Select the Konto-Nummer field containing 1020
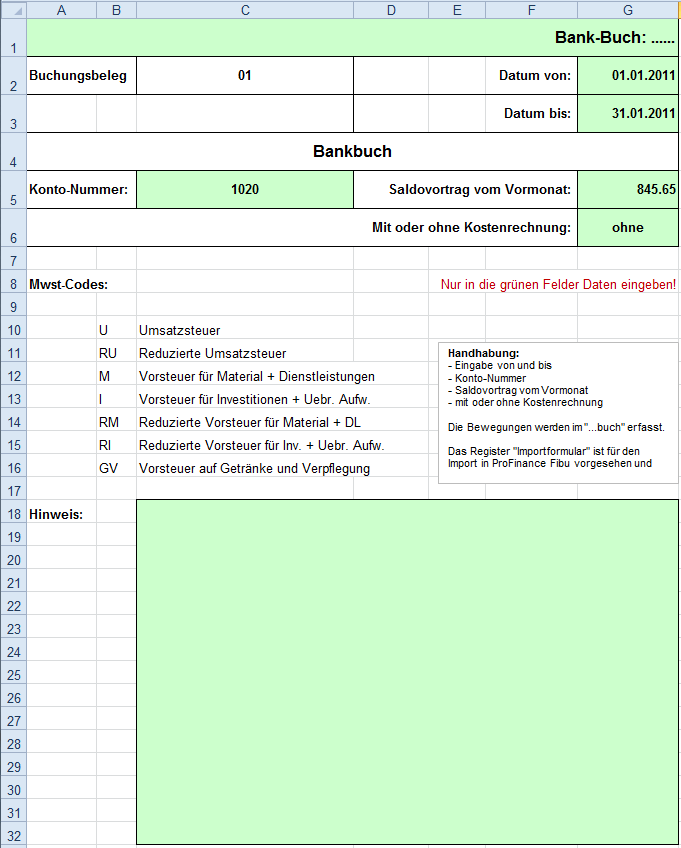Screen dimensions: 681x848 point(244,190)
